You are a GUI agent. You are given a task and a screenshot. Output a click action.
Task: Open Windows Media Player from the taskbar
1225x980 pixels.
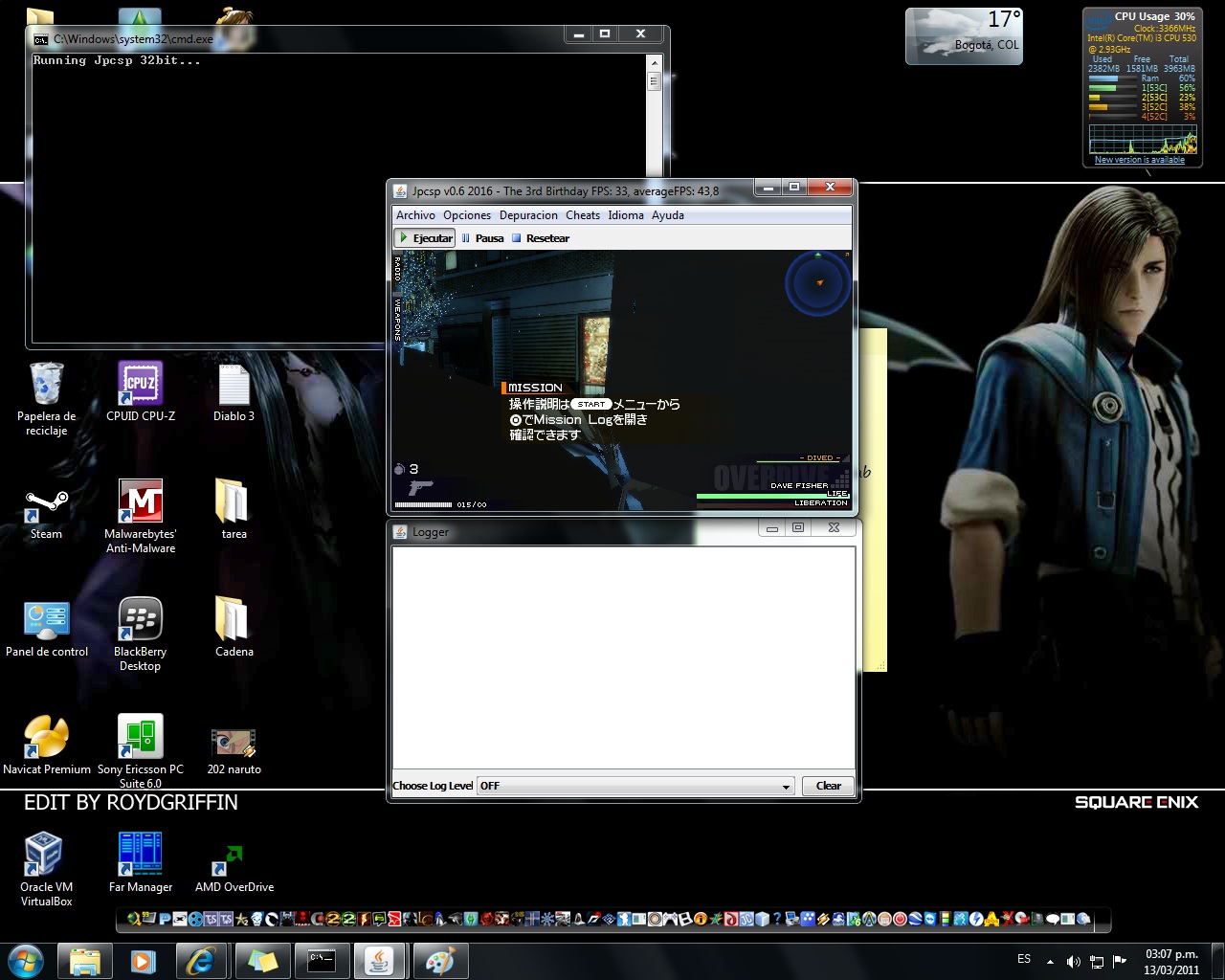pyautogui.click(x=143, y=961)
